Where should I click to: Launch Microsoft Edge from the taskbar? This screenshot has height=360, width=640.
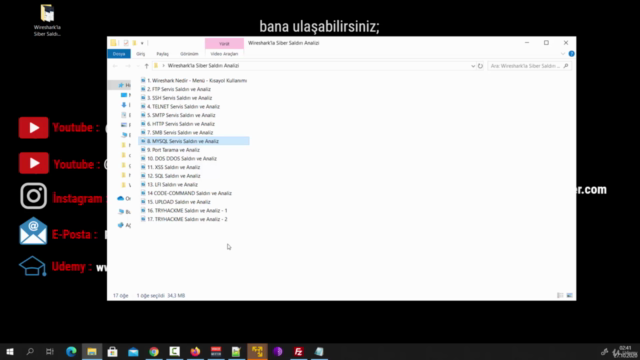tap(71, 351)
